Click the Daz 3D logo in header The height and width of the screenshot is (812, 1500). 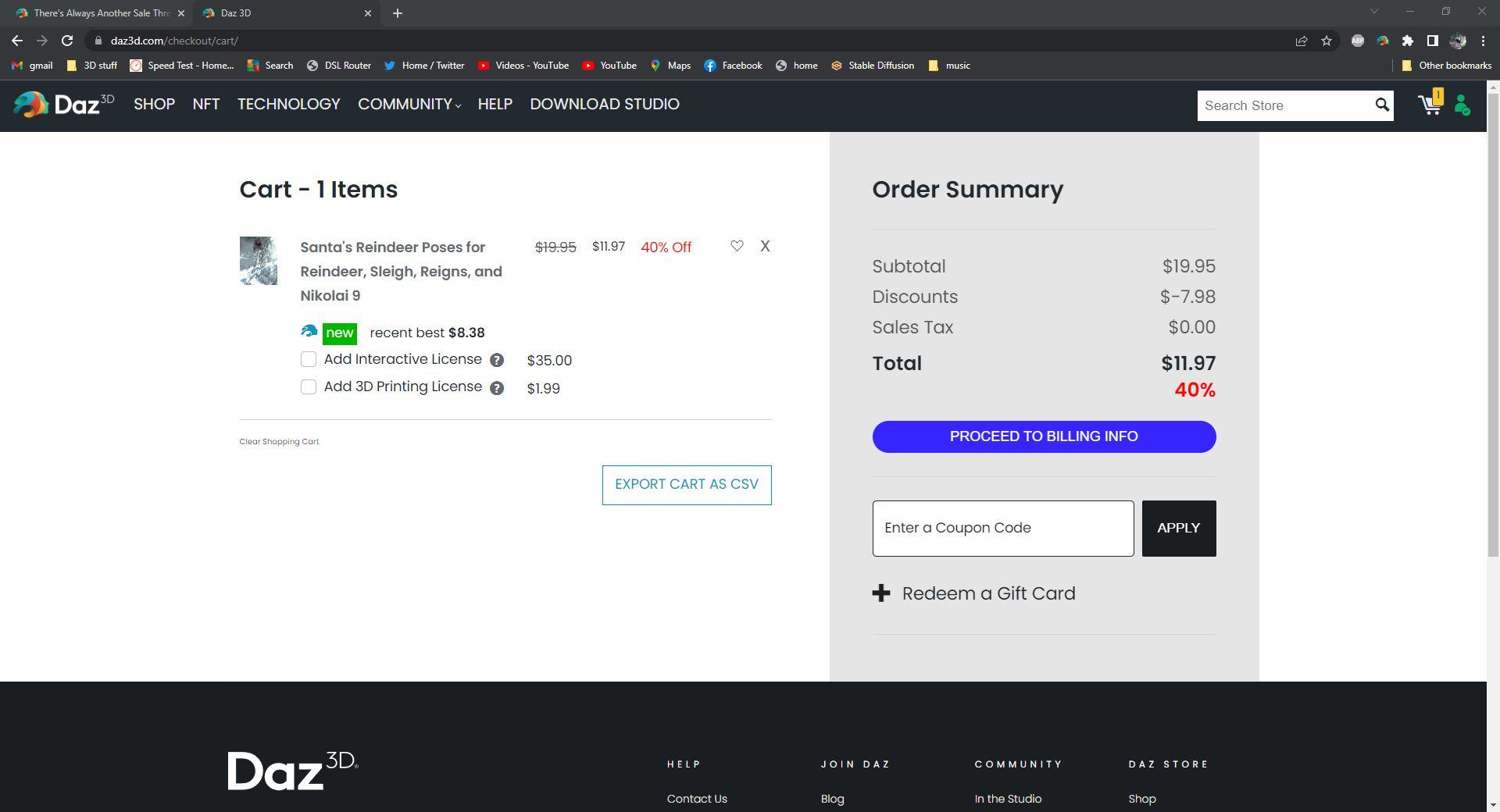click(63, 105)
